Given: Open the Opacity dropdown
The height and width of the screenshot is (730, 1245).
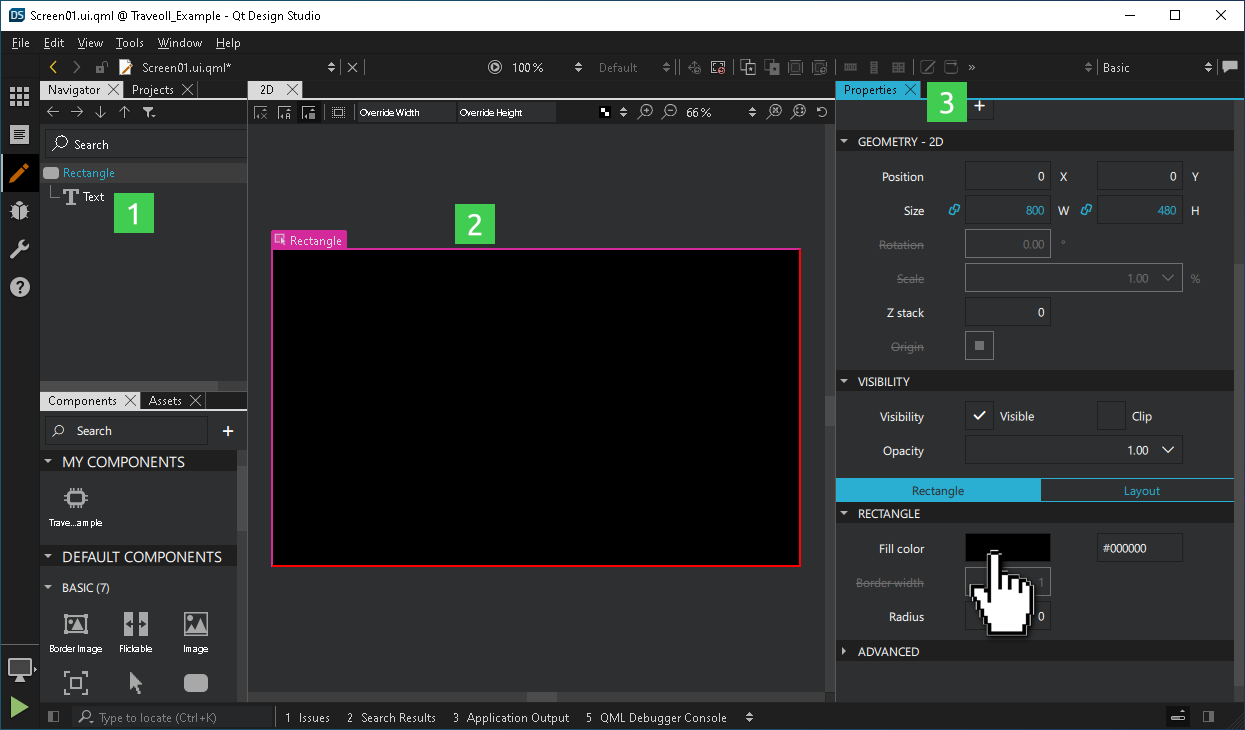Looking at the screenshot, I should (x=1170, y=449).
